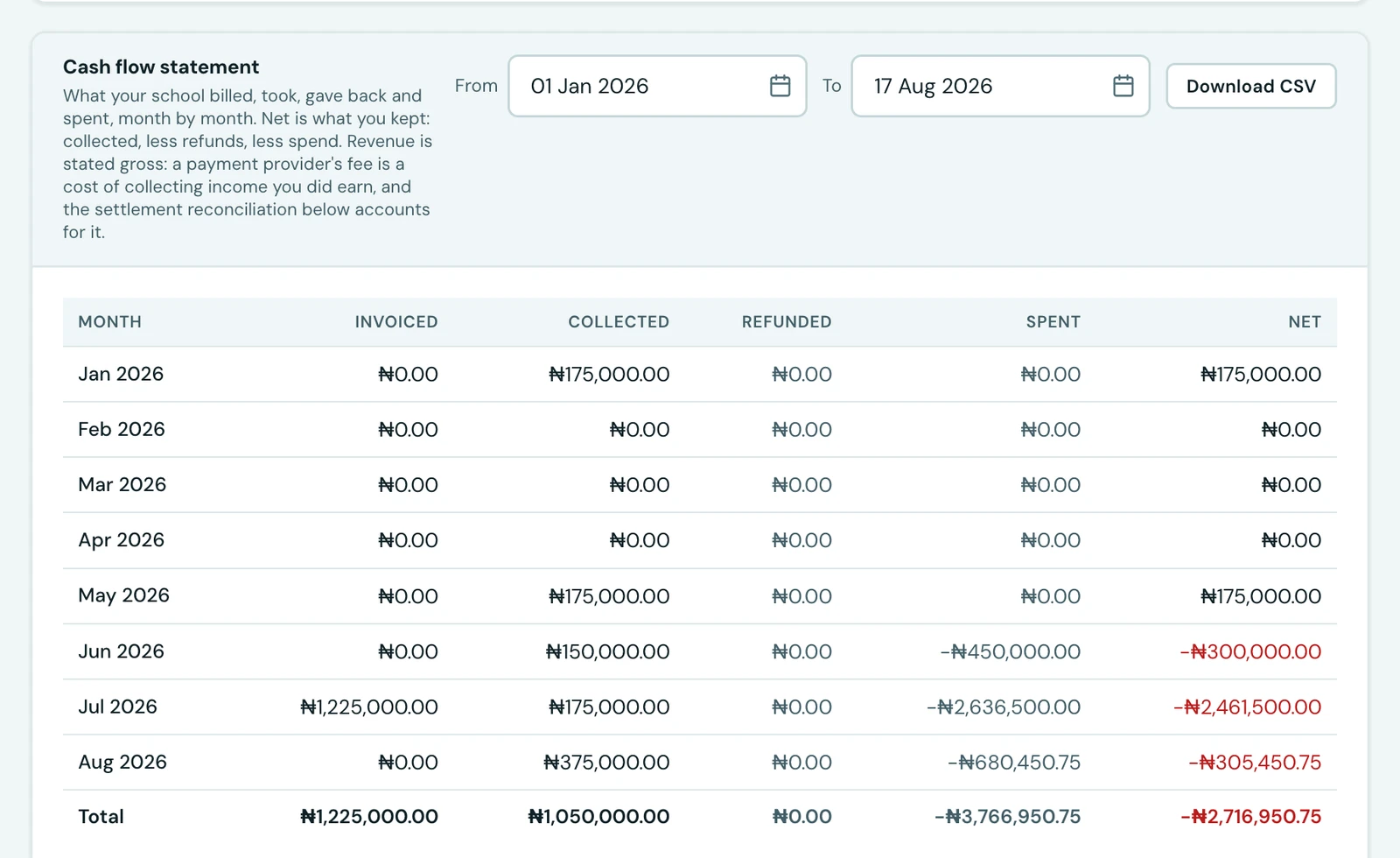Select the Jul 2026 row label
The width and height of the screenshot is (1400, 858).
[x=117, y=707]
